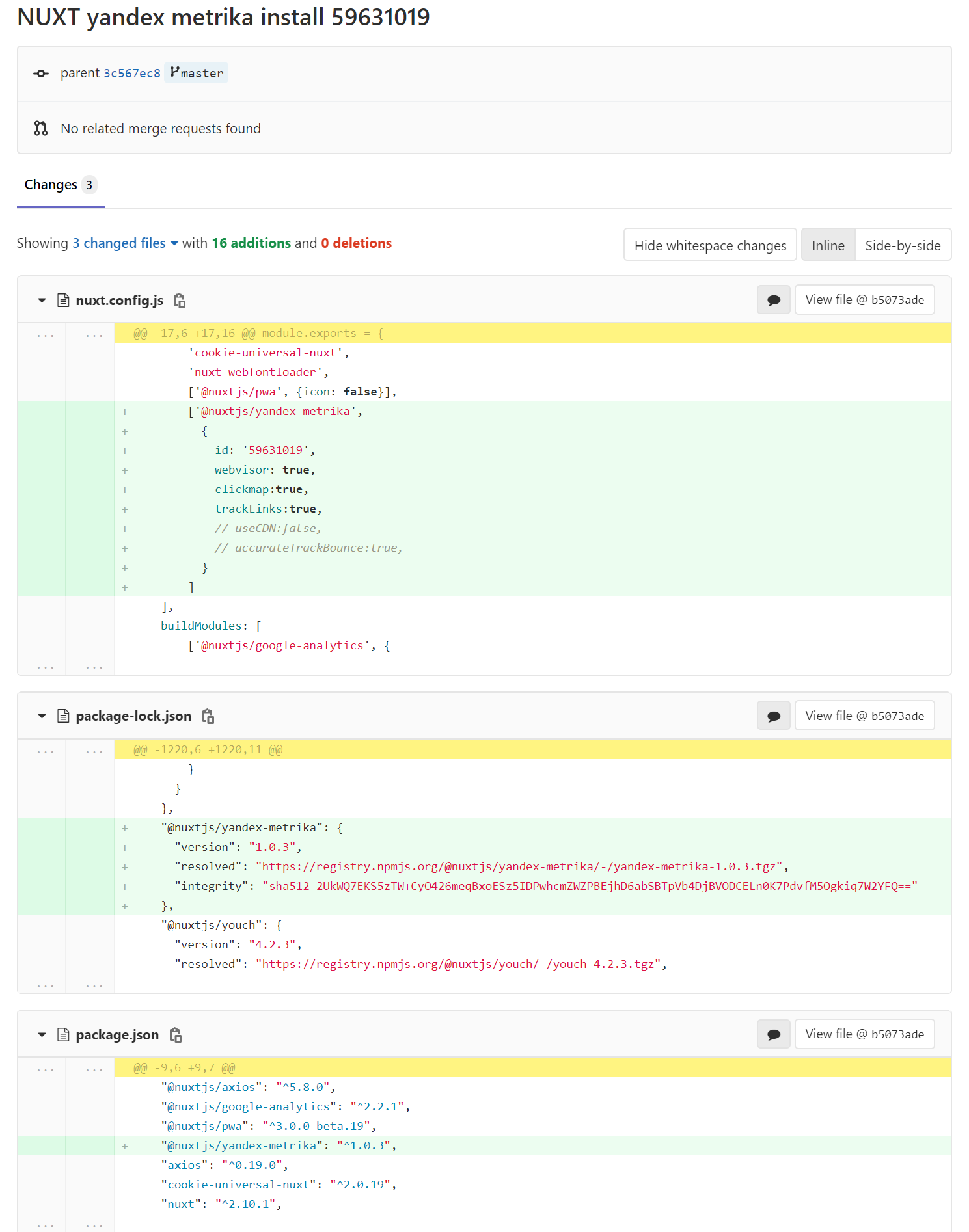Click the merge request icon

(x=41, y=129)
